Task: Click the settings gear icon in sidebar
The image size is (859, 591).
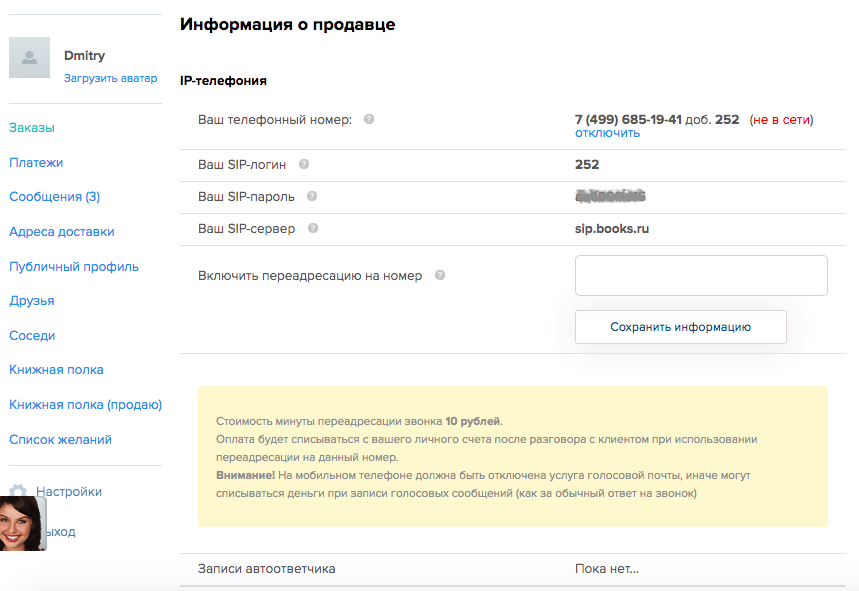Action: pos(18,492)
